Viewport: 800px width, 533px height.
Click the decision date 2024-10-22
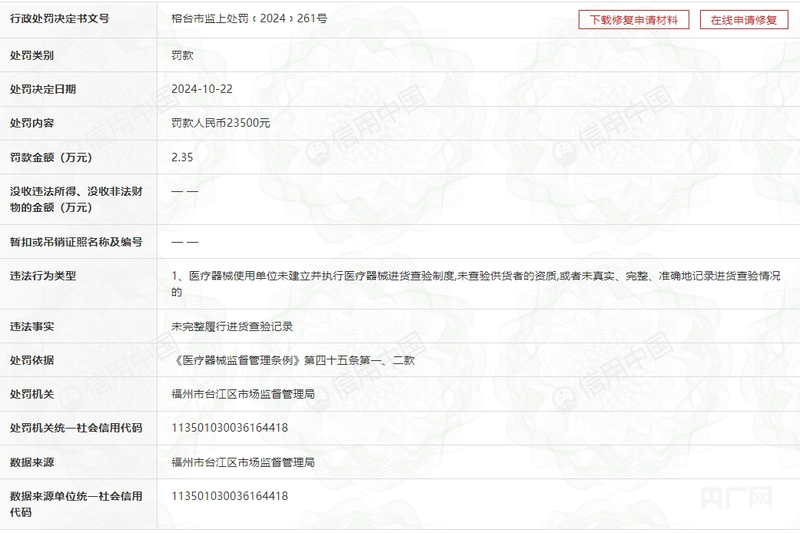coord(202,89)
